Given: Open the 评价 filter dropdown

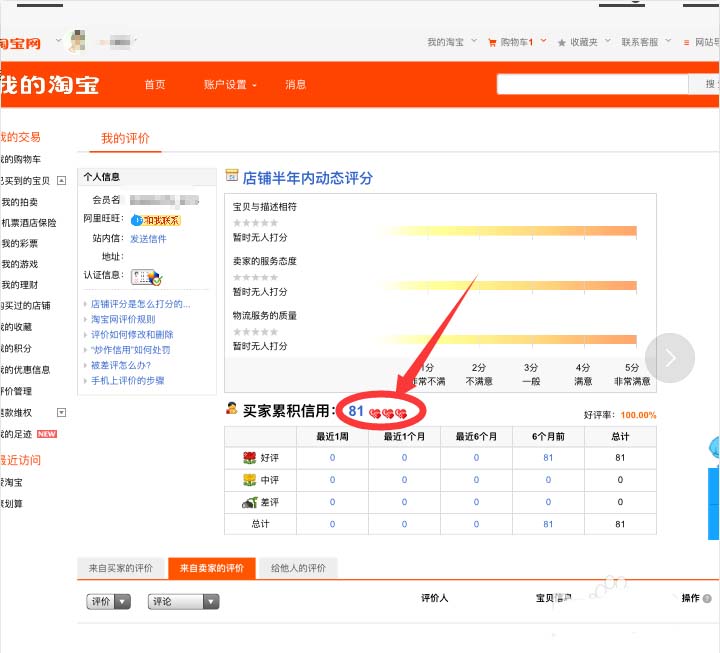Looking at the screenshot, I should click(108, 602).
